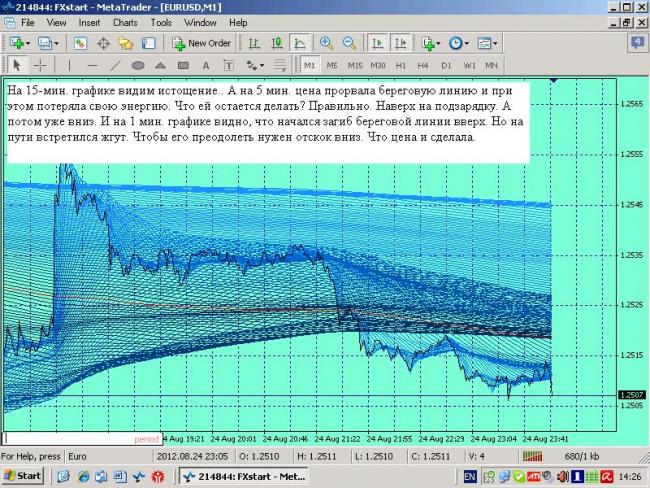650x488 pixels.
Task: Switch to Line Chart display
Action: (x=300, y=43)
